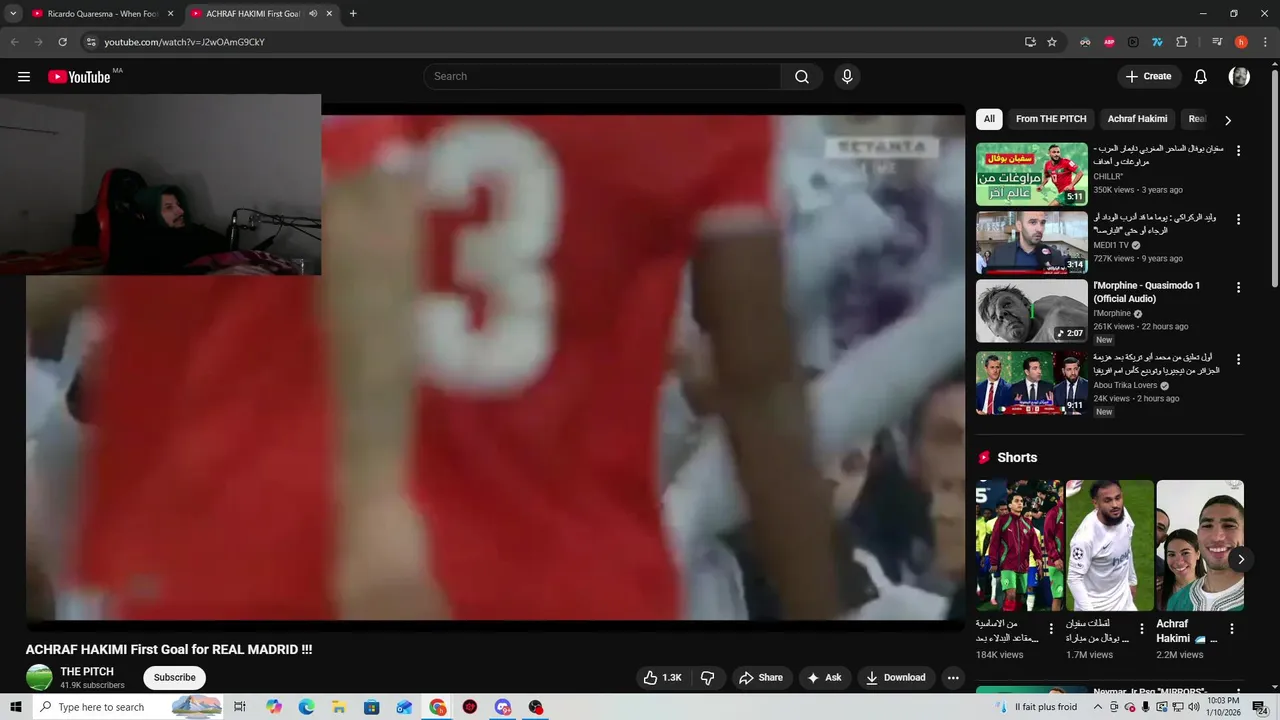Select the 'All' filter chip
Screen dimensions: 1280x720
click(989, 119)
